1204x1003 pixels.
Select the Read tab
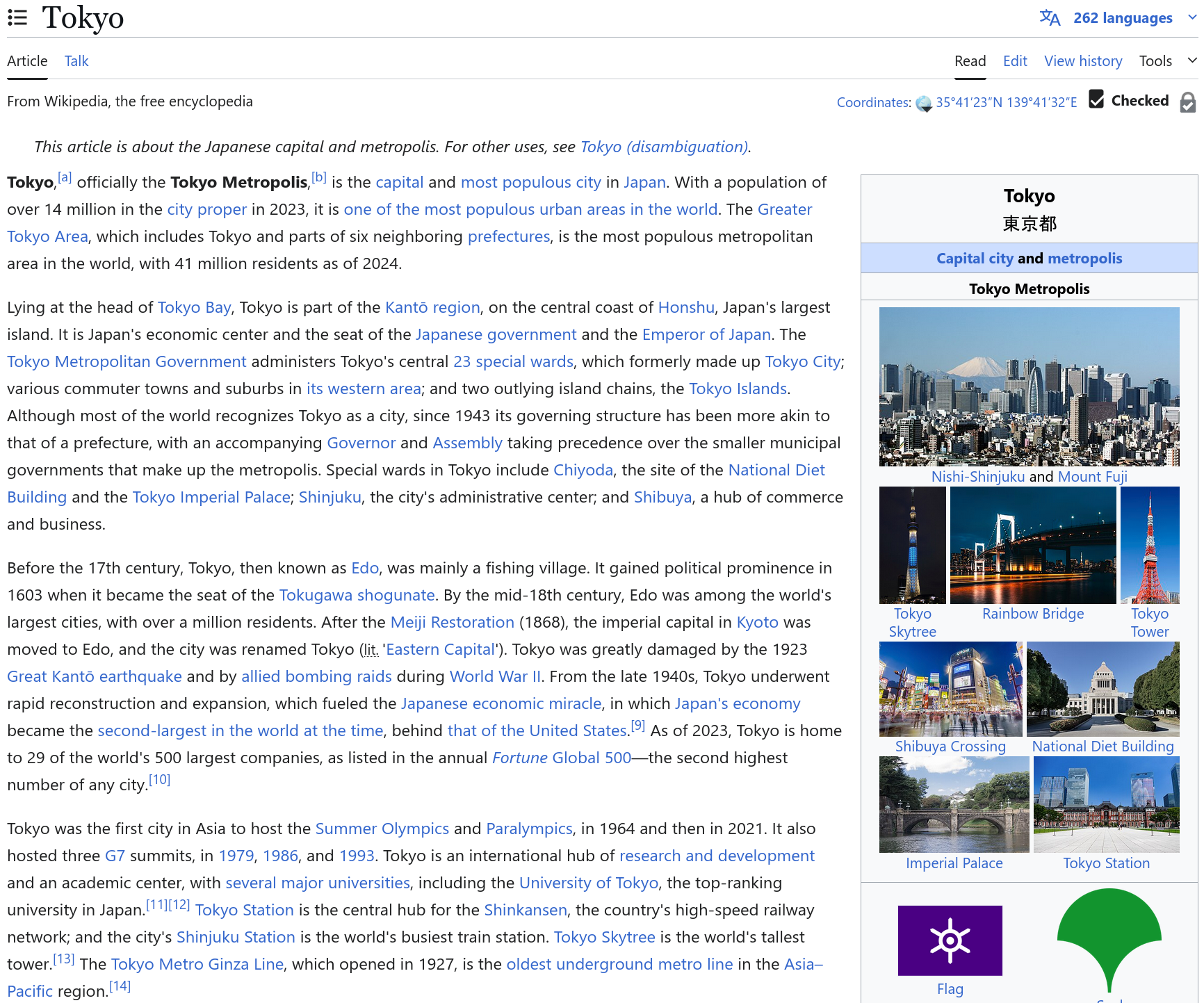(x=970, y=61)
